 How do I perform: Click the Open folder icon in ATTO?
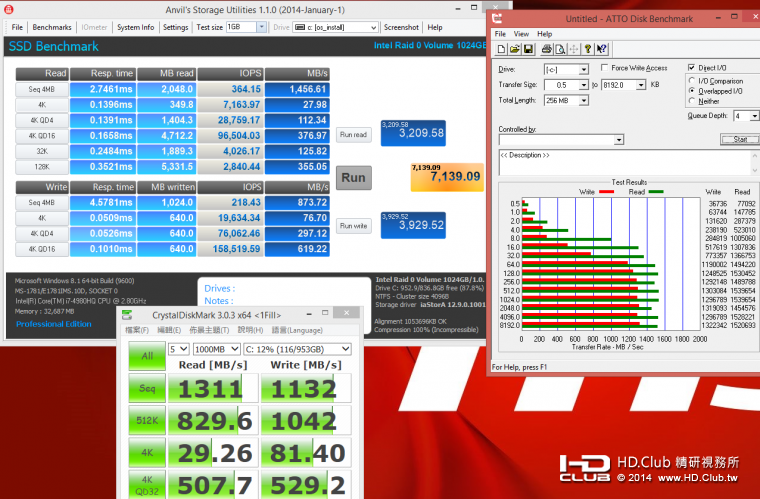515,49
